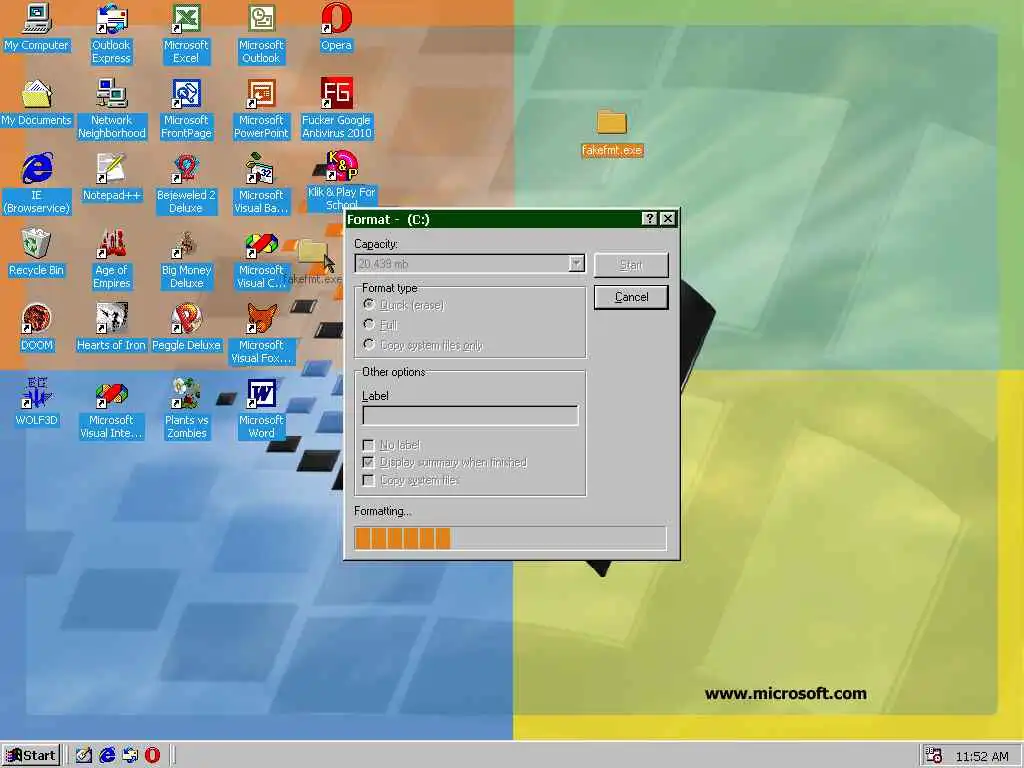Launch Internet Explorer from quick launch
Viewport: 1024px width, 768px height.
pyautogui.click(x=107, y=756)
